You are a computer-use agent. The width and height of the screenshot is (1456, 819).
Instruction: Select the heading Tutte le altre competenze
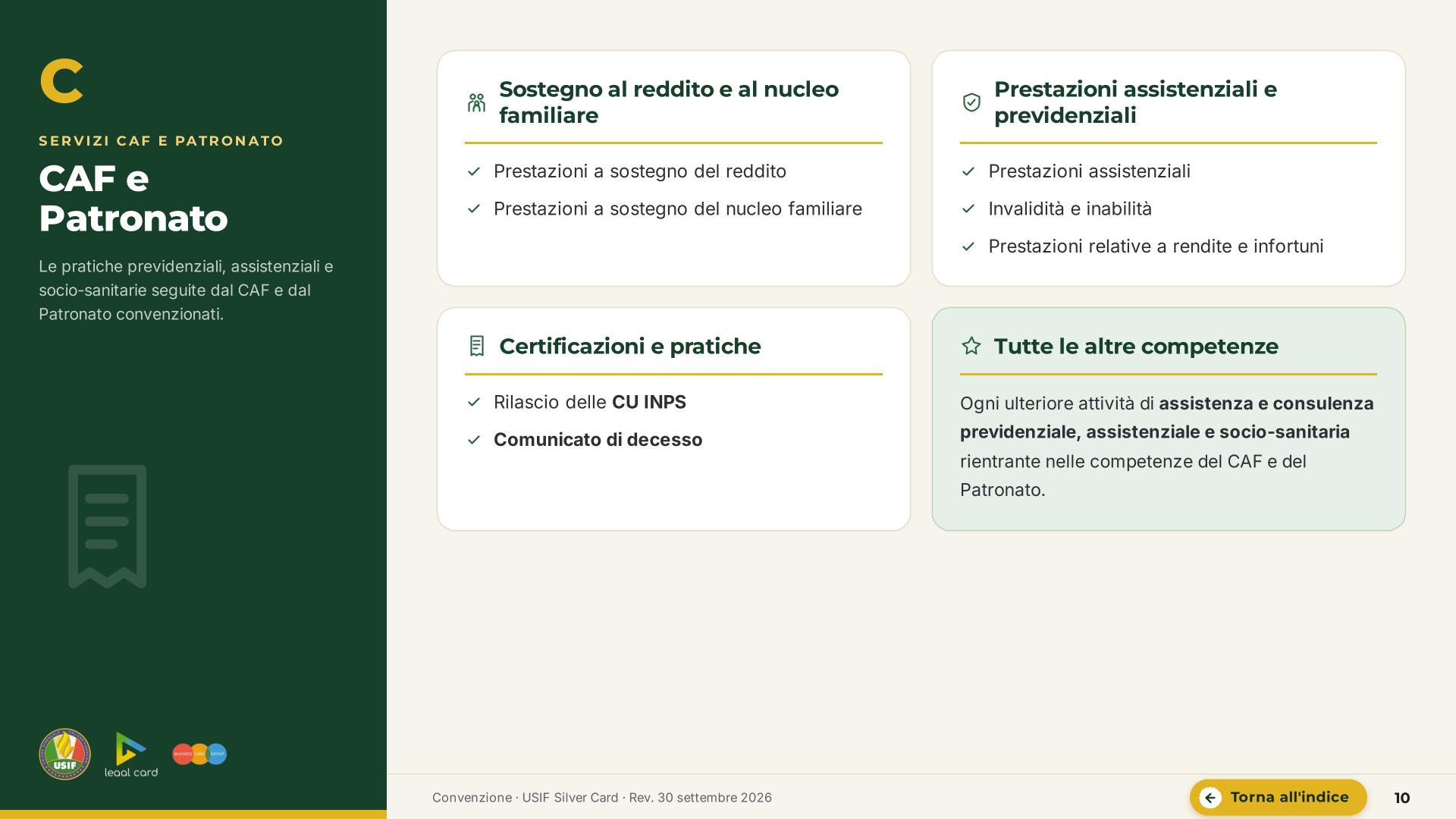[x=1136, y=346]
